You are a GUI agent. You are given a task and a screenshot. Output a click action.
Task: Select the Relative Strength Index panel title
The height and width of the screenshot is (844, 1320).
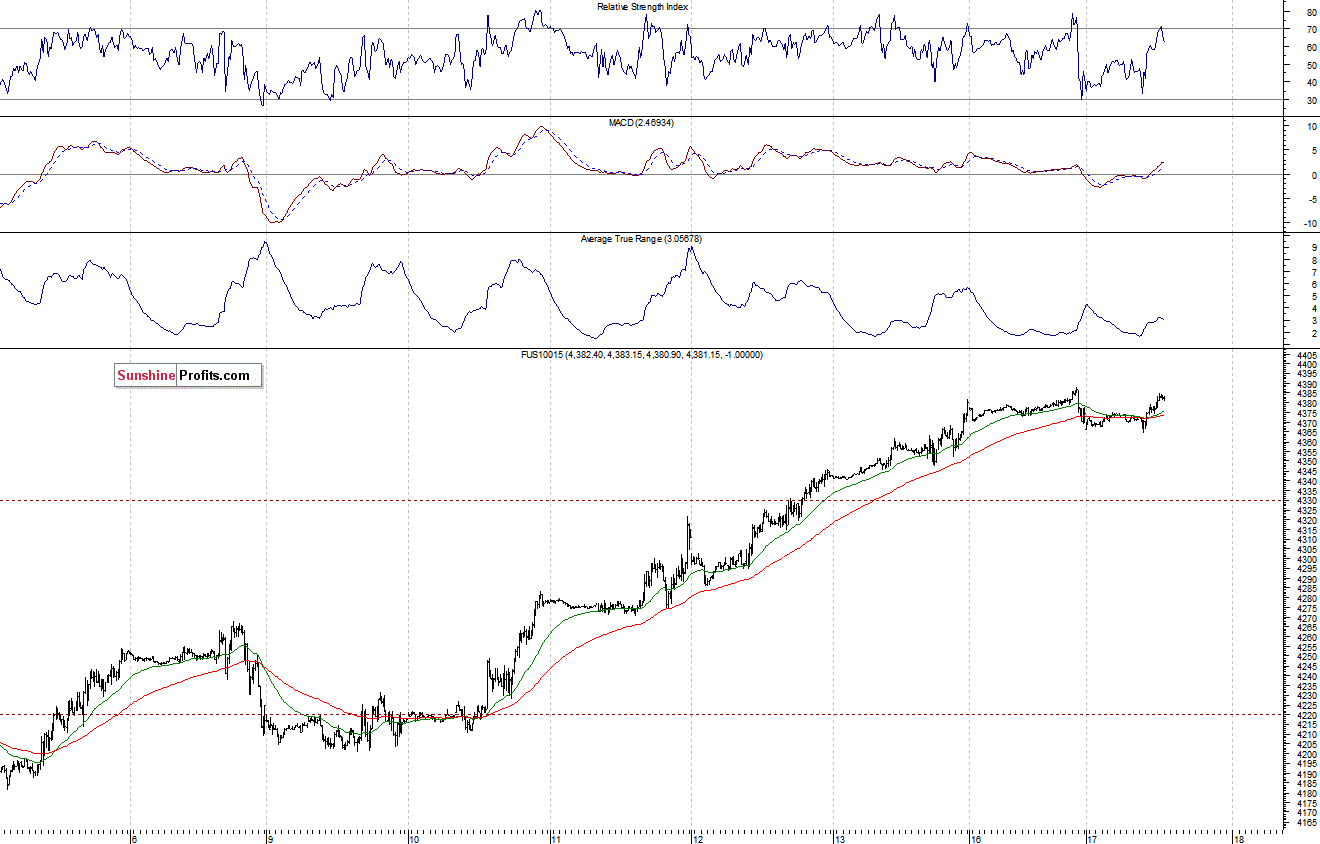point(642,6)
